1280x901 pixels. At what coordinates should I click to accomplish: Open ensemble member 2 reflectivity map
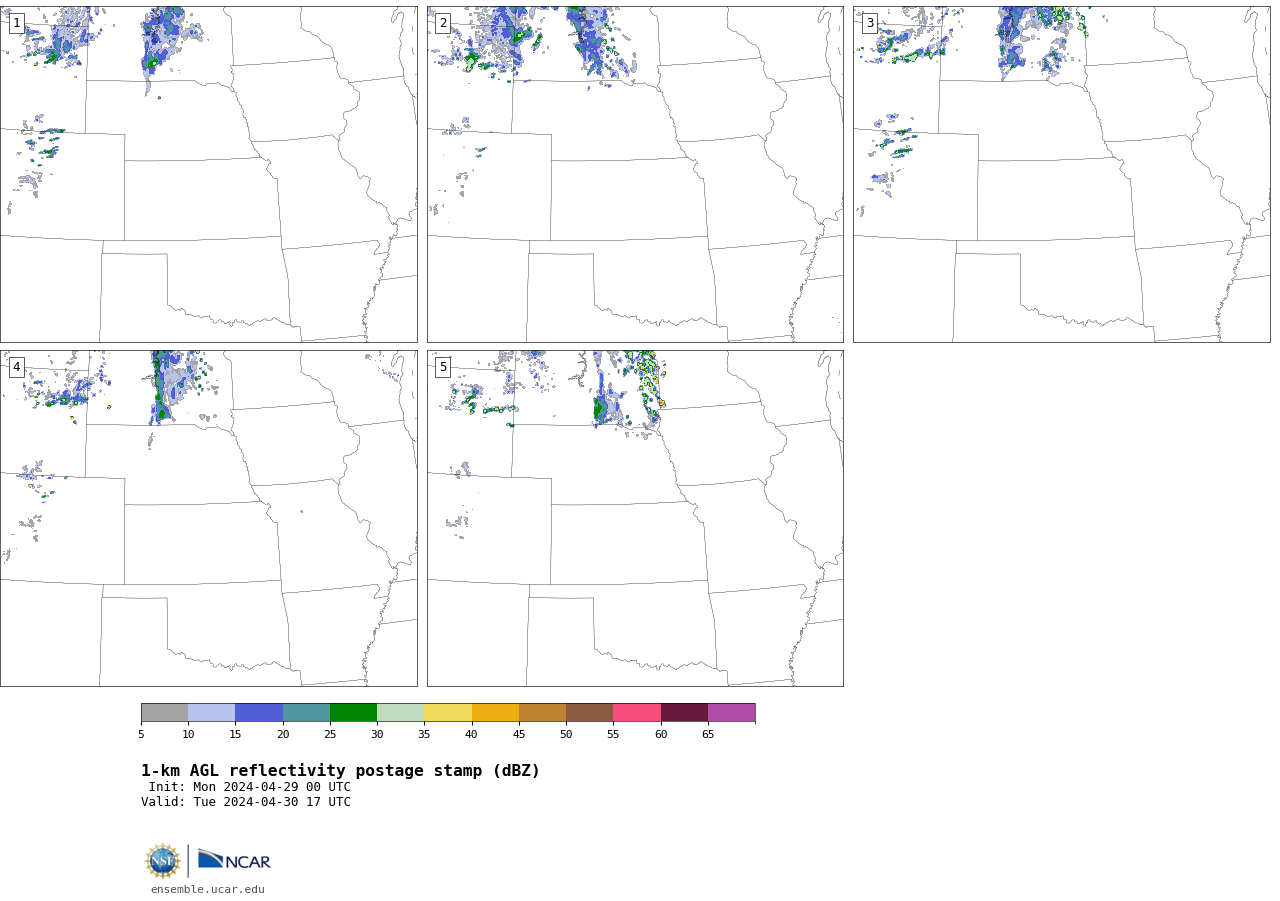[x=635, y=174]
